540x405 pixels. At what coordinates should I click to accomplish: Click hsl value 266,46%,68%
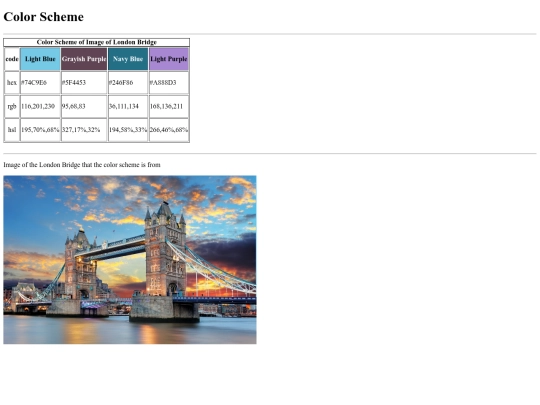[x=169, y=130]
